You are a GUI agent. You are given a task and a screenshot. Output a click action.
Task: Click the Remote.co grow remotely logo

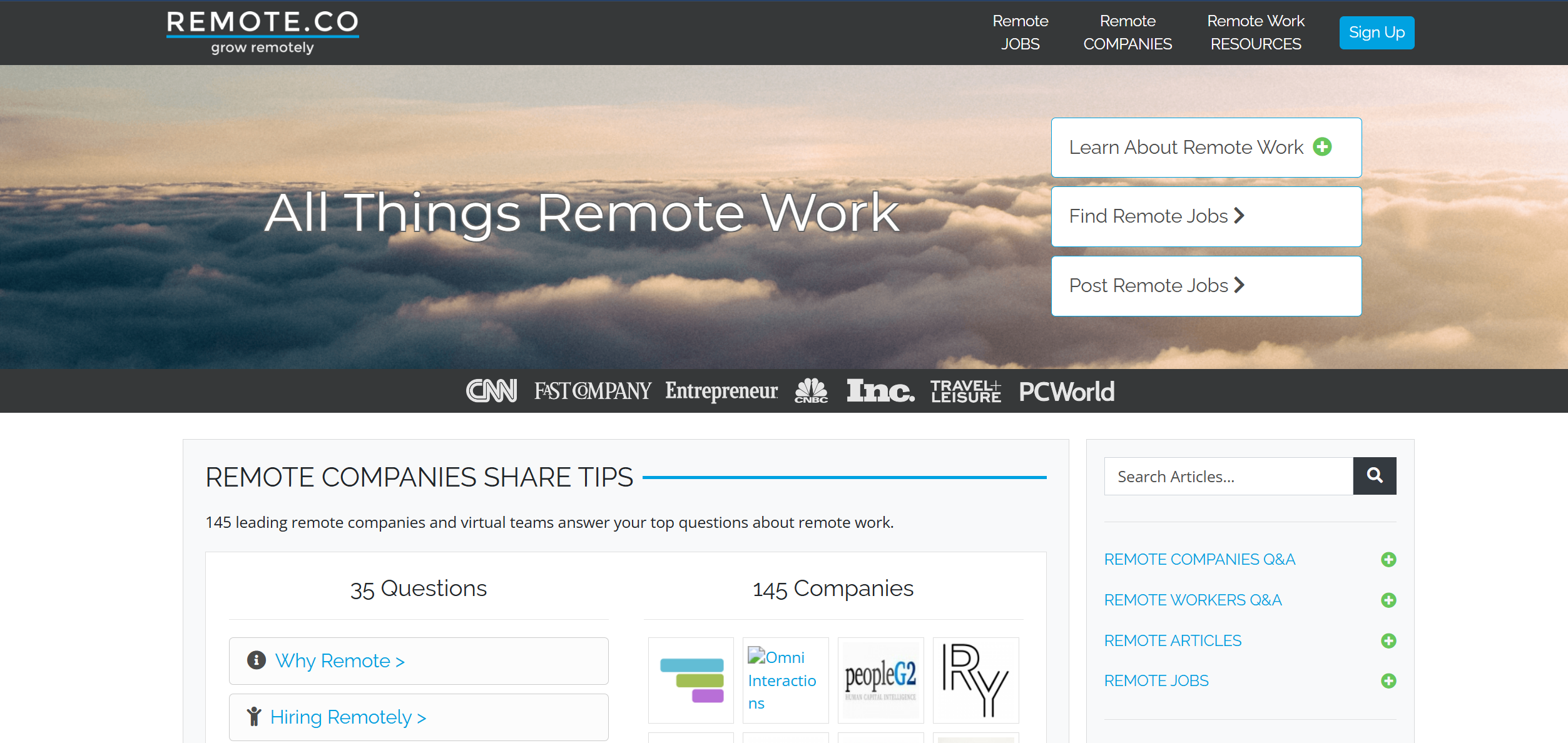pos(262,33)
